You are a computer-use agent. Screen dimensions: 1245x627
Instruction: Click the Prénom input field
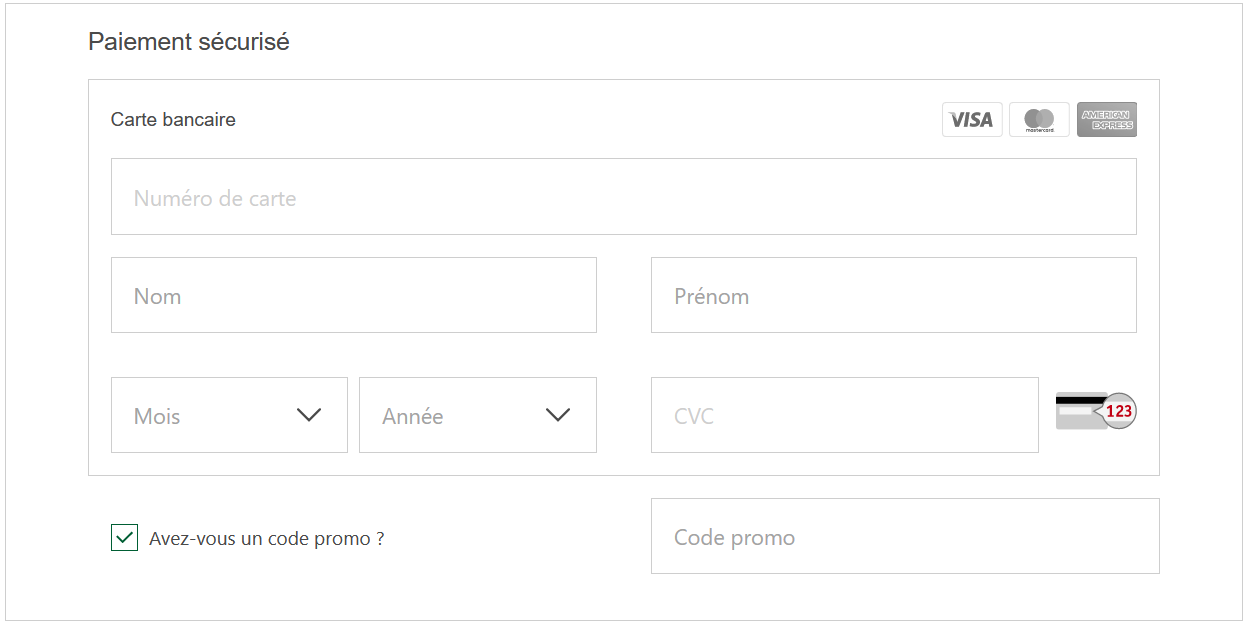[893, 294]
